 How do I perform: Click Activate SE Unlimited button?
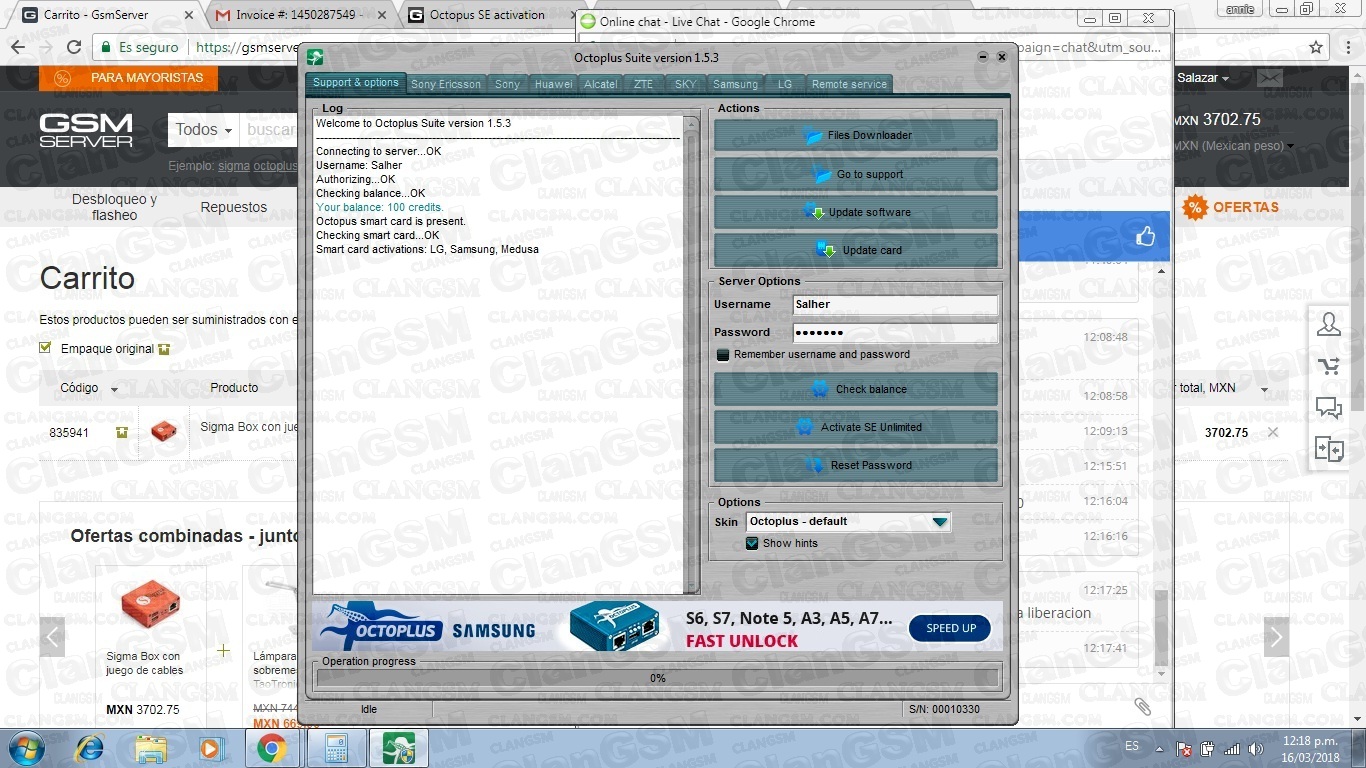856,427
